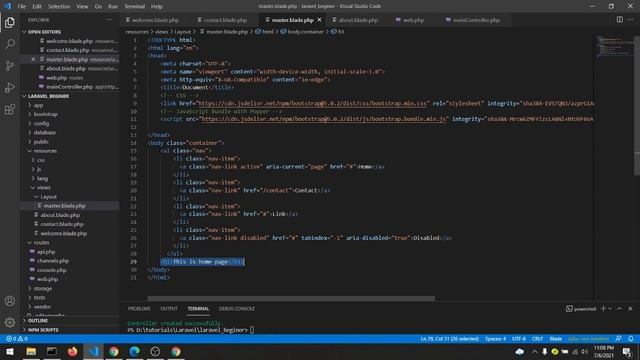Open the Terminal menu
This screenshot has height=360, width=640.
pyautogui.click(x=134, y=6)
